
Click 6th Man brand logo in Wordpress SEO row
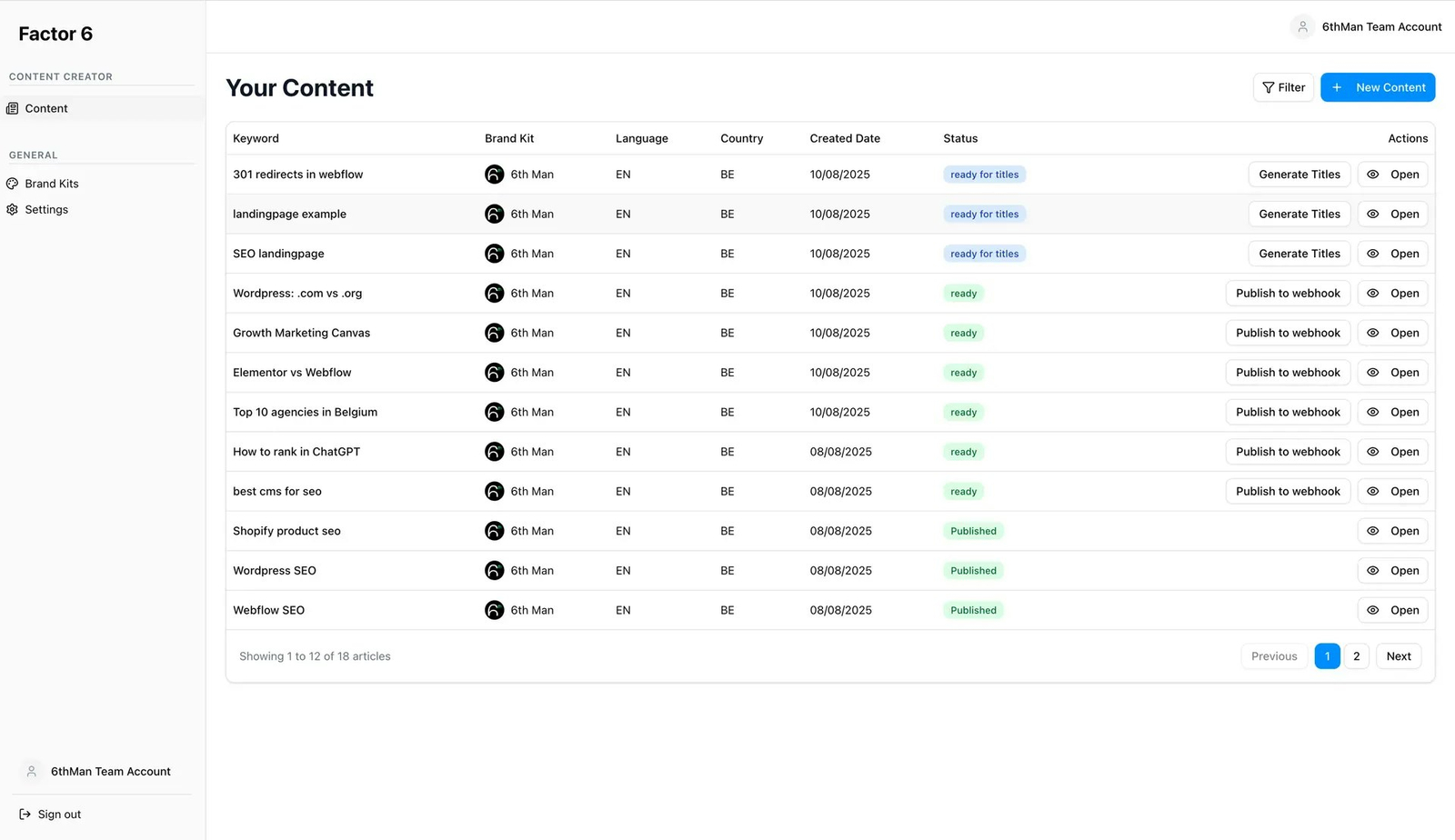495,571
